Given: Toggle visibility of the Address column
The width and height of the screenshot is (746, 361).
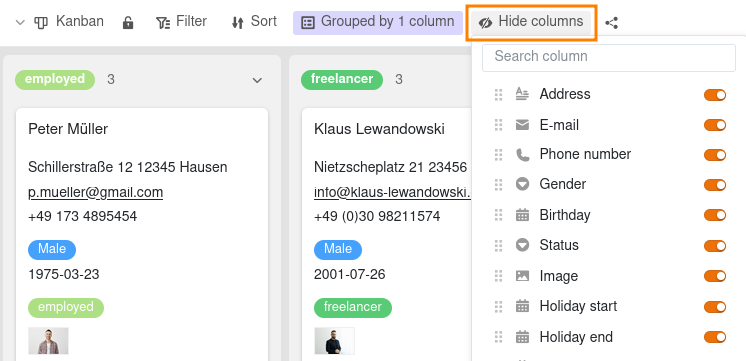Looking at the screenshot, I should [715, 95].
